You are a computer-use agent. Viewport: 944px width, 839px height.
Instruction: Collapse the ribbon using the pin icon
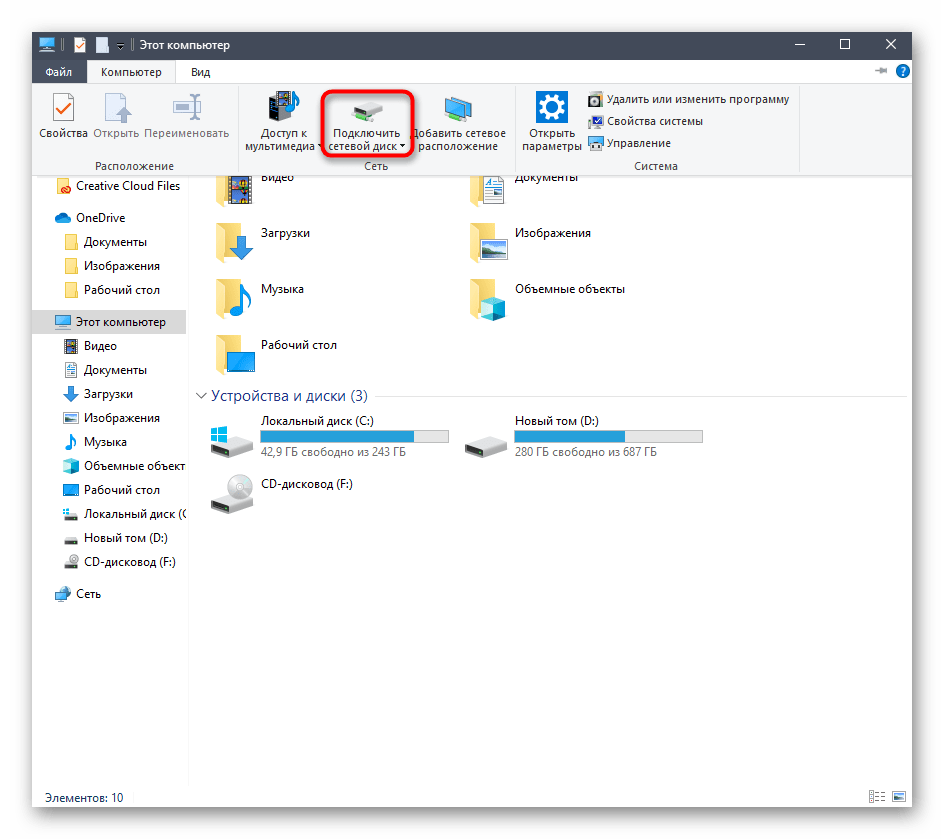[880, 72]
